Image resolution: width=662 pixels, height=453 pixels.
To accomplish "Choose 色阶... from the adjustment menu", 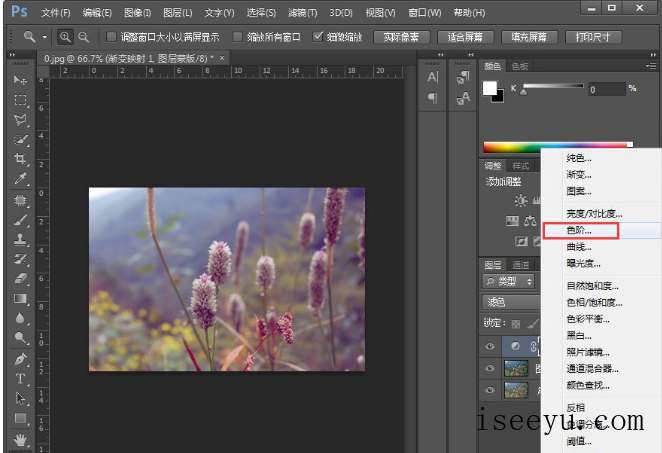I will [580, 230].
